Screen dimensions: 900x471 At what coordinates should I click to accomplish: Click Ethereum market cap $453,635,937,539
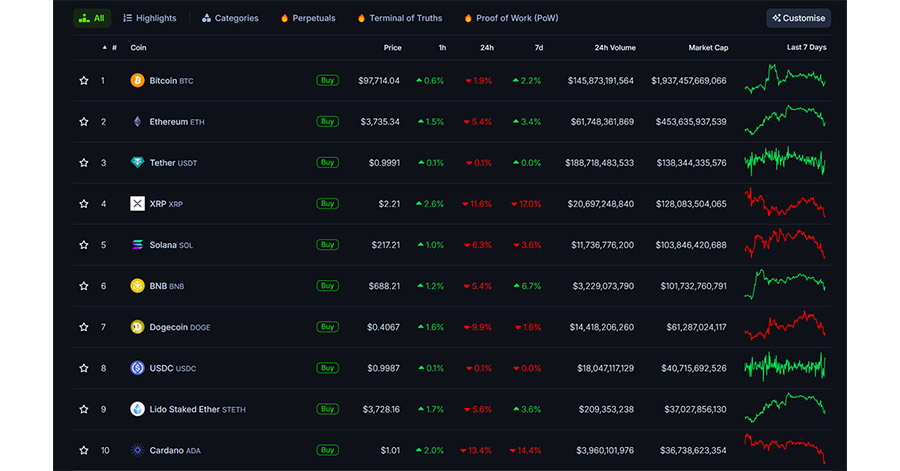click(x=691, y=122)
